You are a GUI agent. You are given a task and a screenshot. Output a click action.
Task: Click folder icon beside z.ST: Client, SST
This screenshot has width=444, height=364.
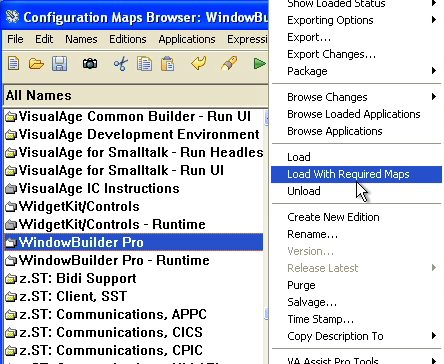[11, 296]
